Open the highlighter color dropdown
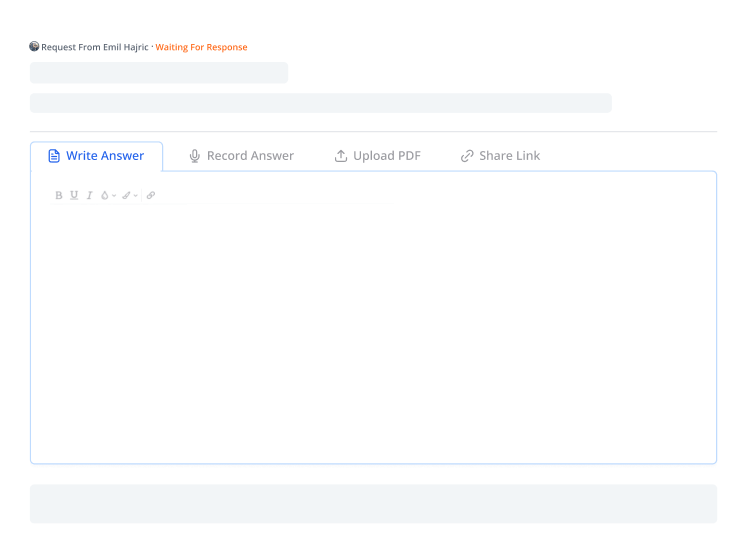The height and width of the screenshot is (549, 746). coord(129,195)
